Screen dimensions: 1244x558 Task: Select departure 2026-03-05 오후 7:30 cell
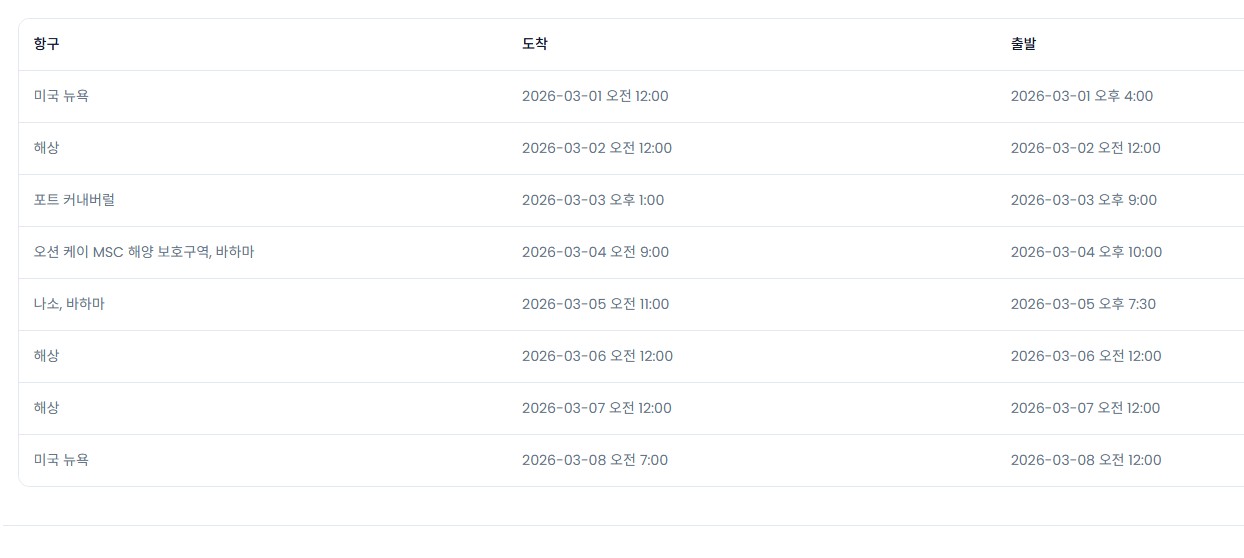(x=1083, y=304)
